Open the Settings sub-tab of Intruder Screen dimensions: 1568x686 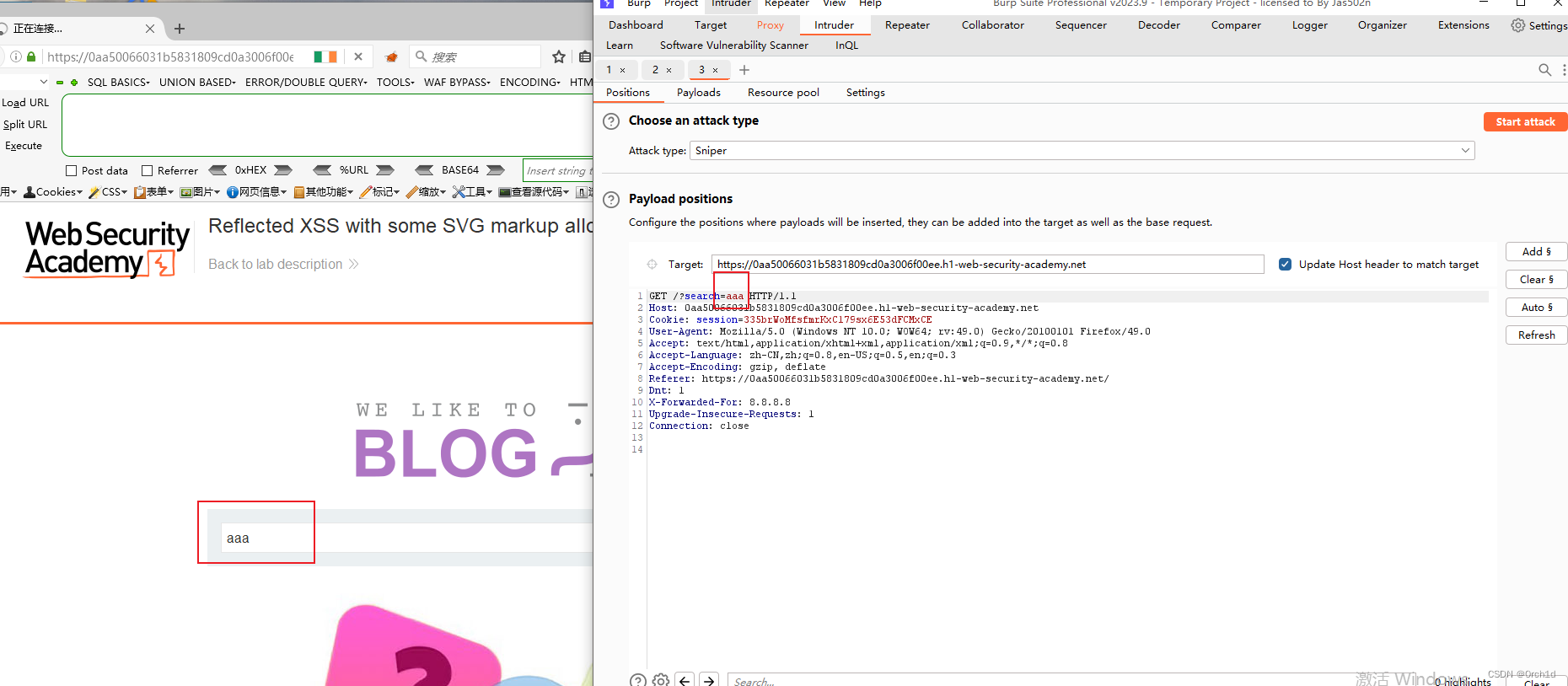pos(865,93)
